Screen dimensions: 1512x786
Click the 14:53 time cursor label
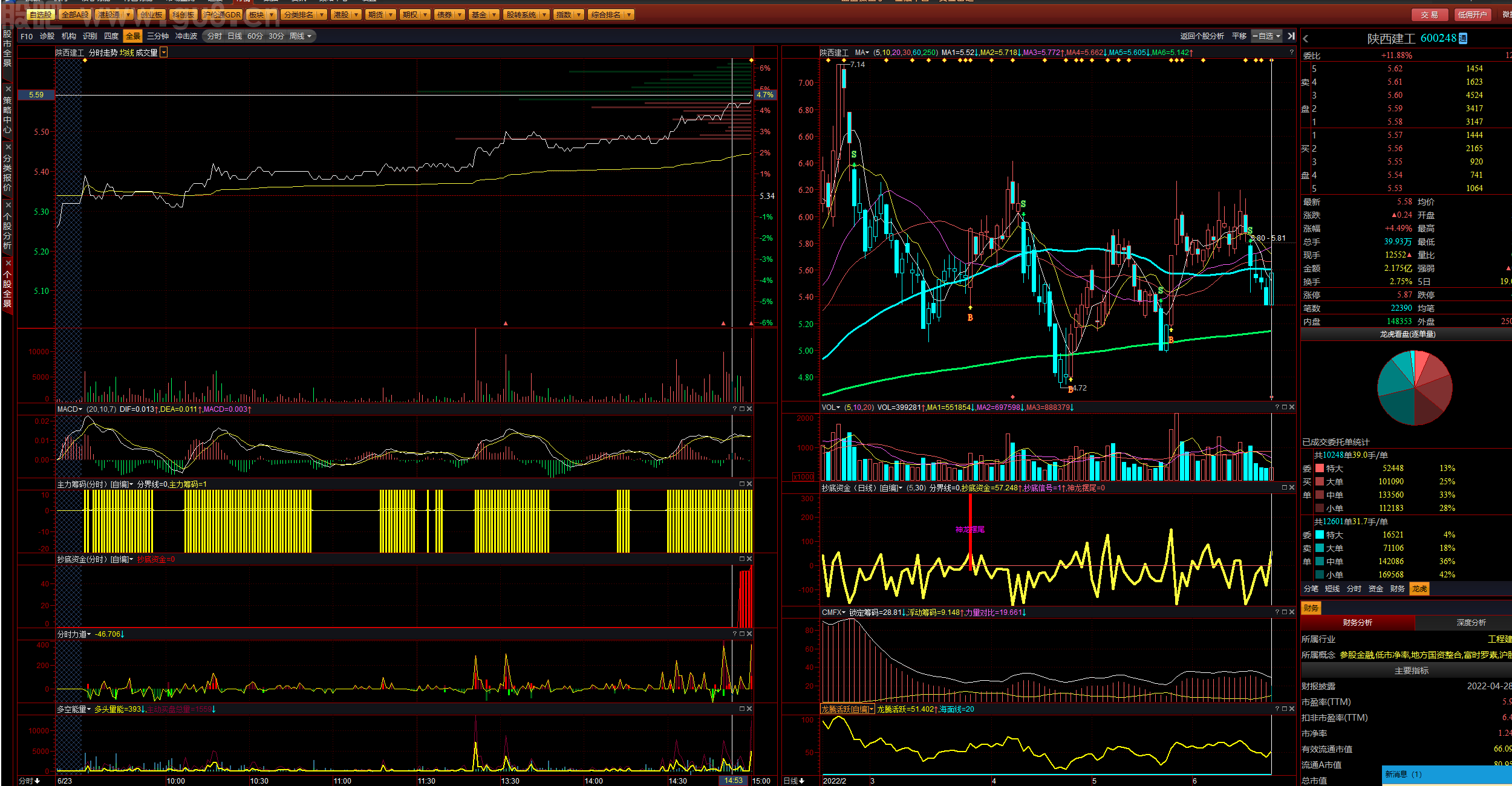[734, 781]
